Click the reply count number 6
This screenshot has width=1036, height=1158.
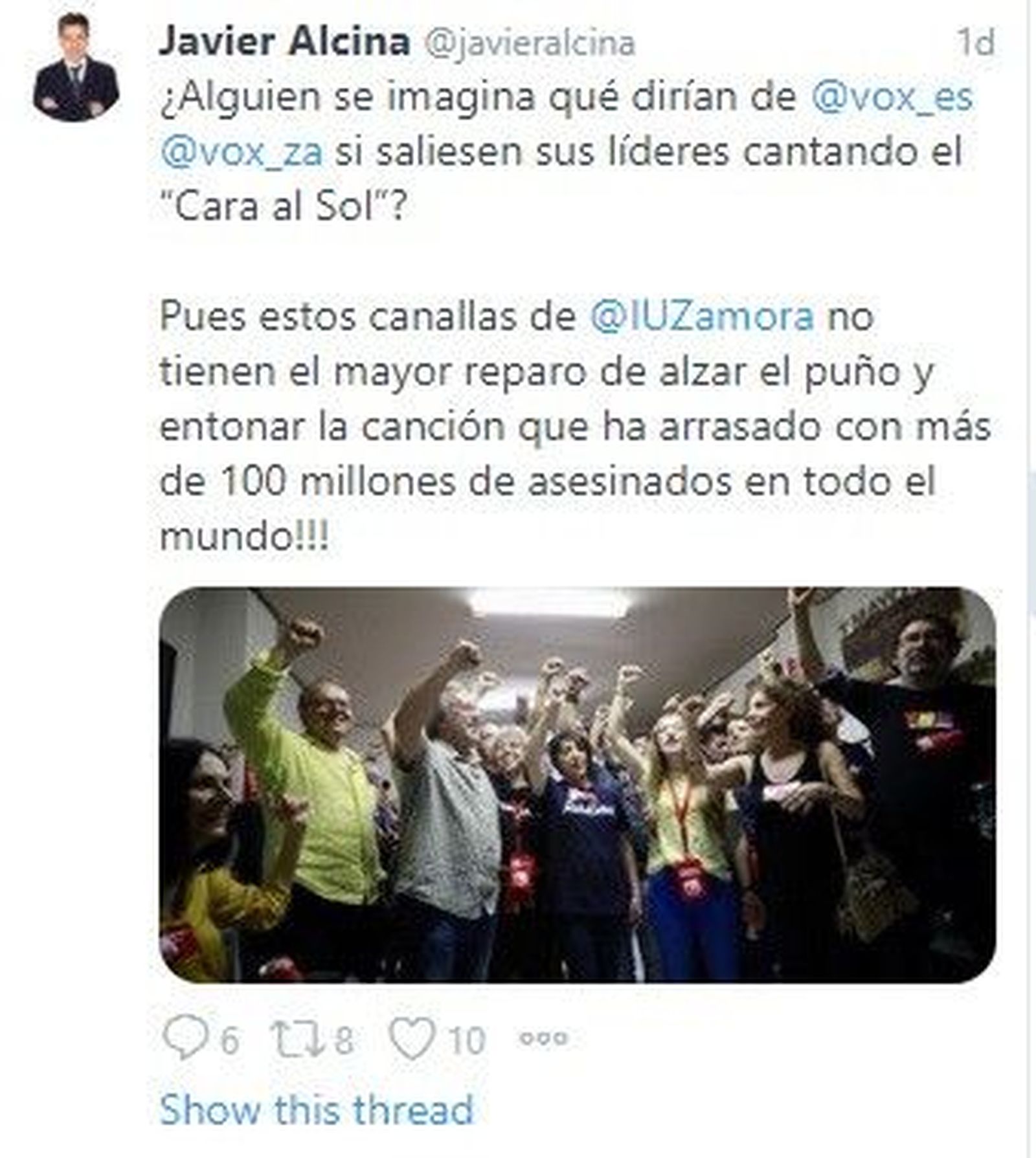click(230, 1041)
